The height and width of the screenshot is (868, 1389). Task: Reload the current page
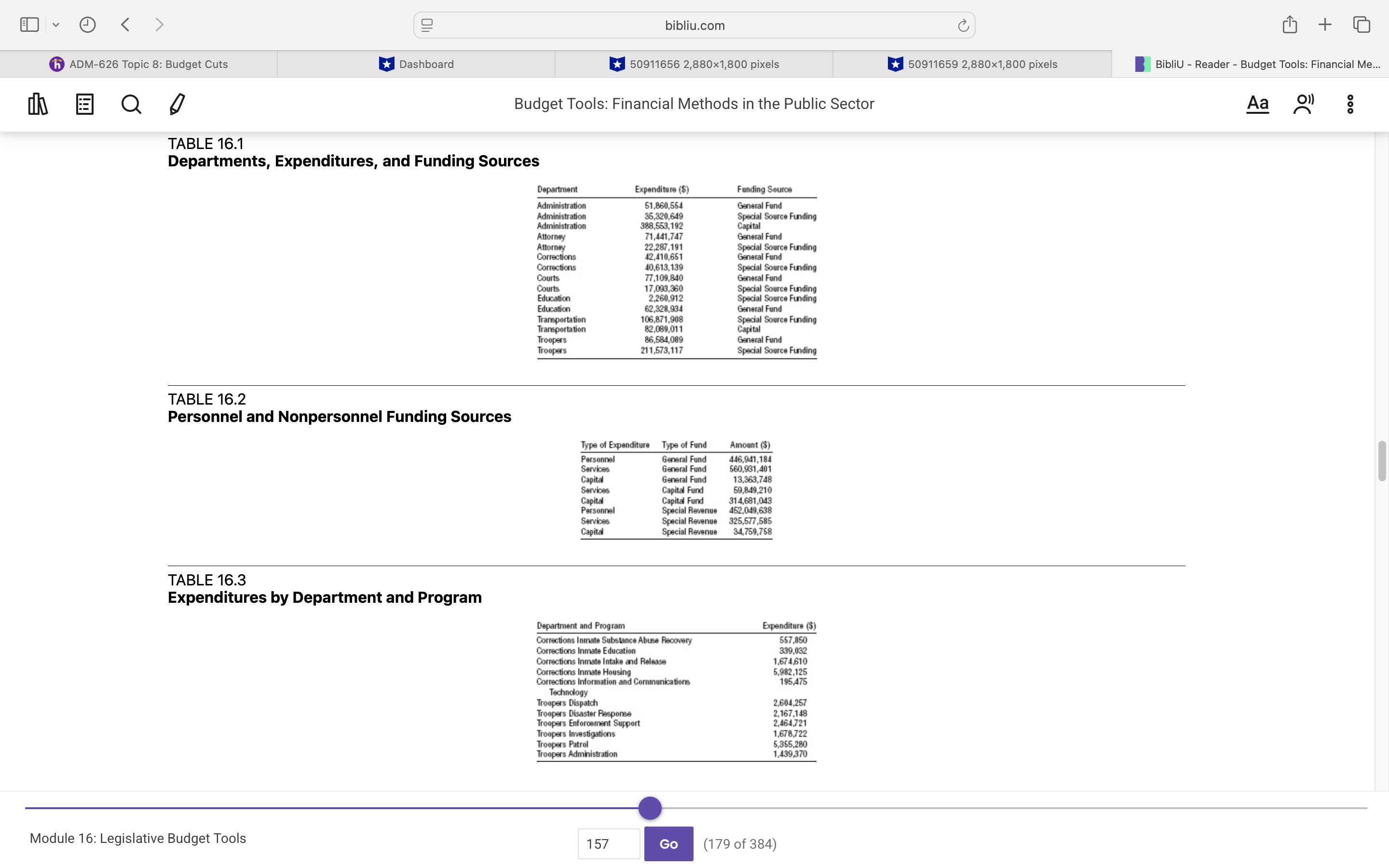[962, 25]
